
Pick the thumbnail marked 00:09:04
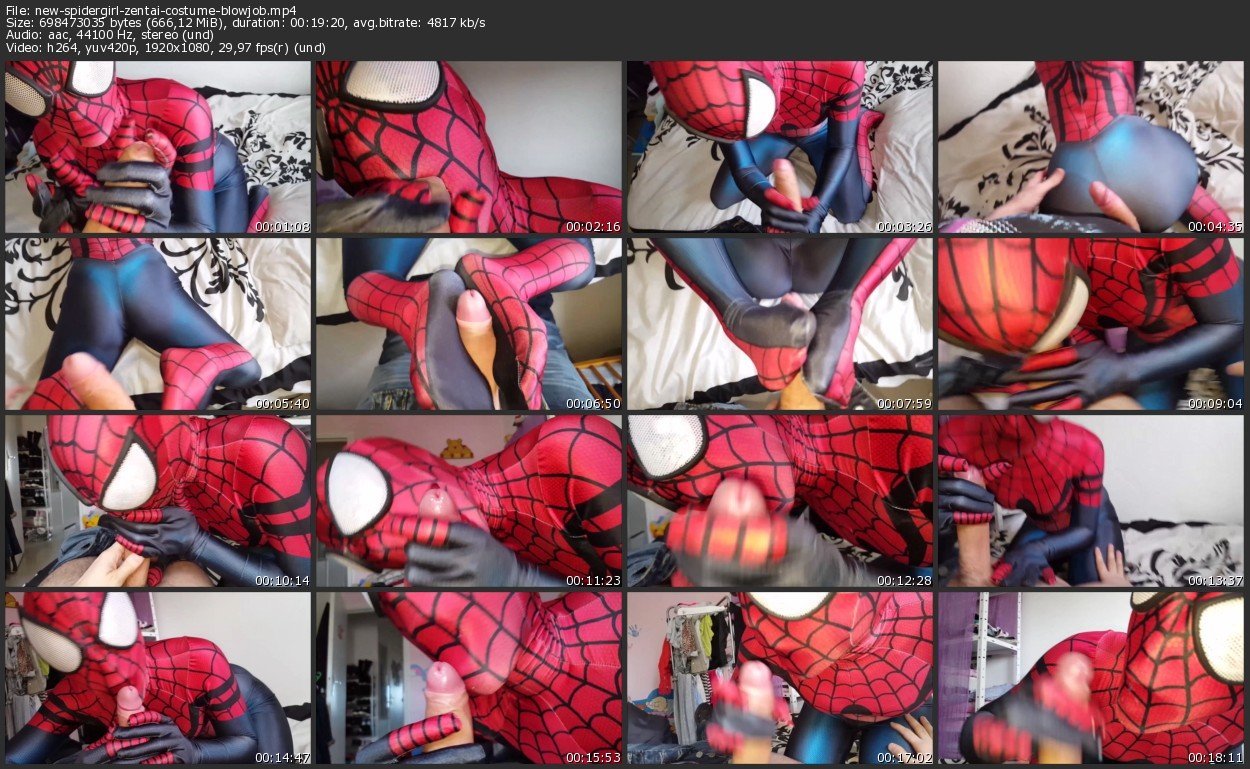point(1091,324)
